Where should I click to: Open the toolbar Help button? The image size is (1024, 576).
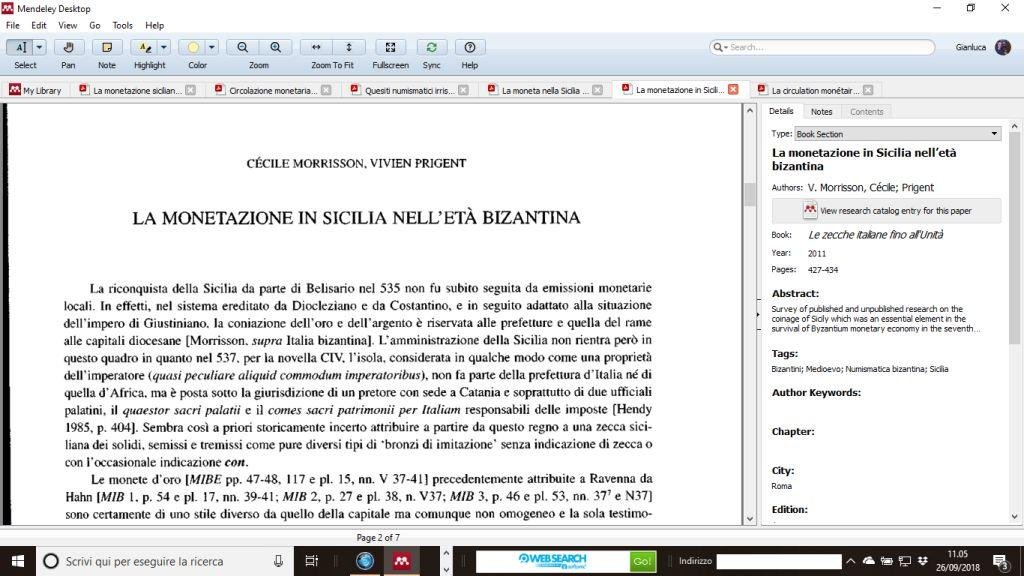(470, 48)
